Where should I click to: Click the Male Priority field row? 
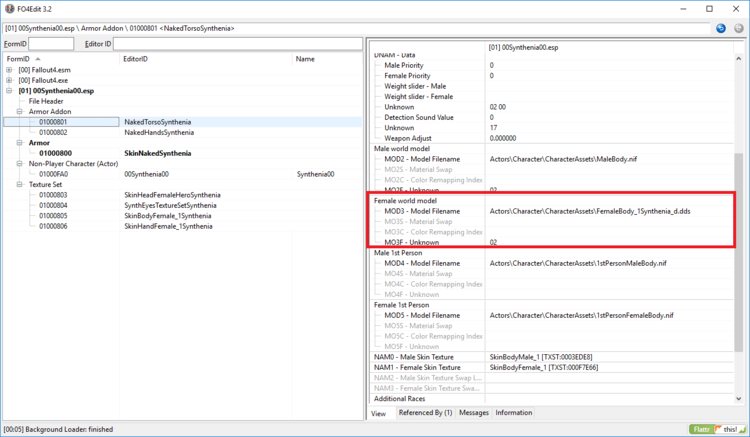(x=552, y=66)
